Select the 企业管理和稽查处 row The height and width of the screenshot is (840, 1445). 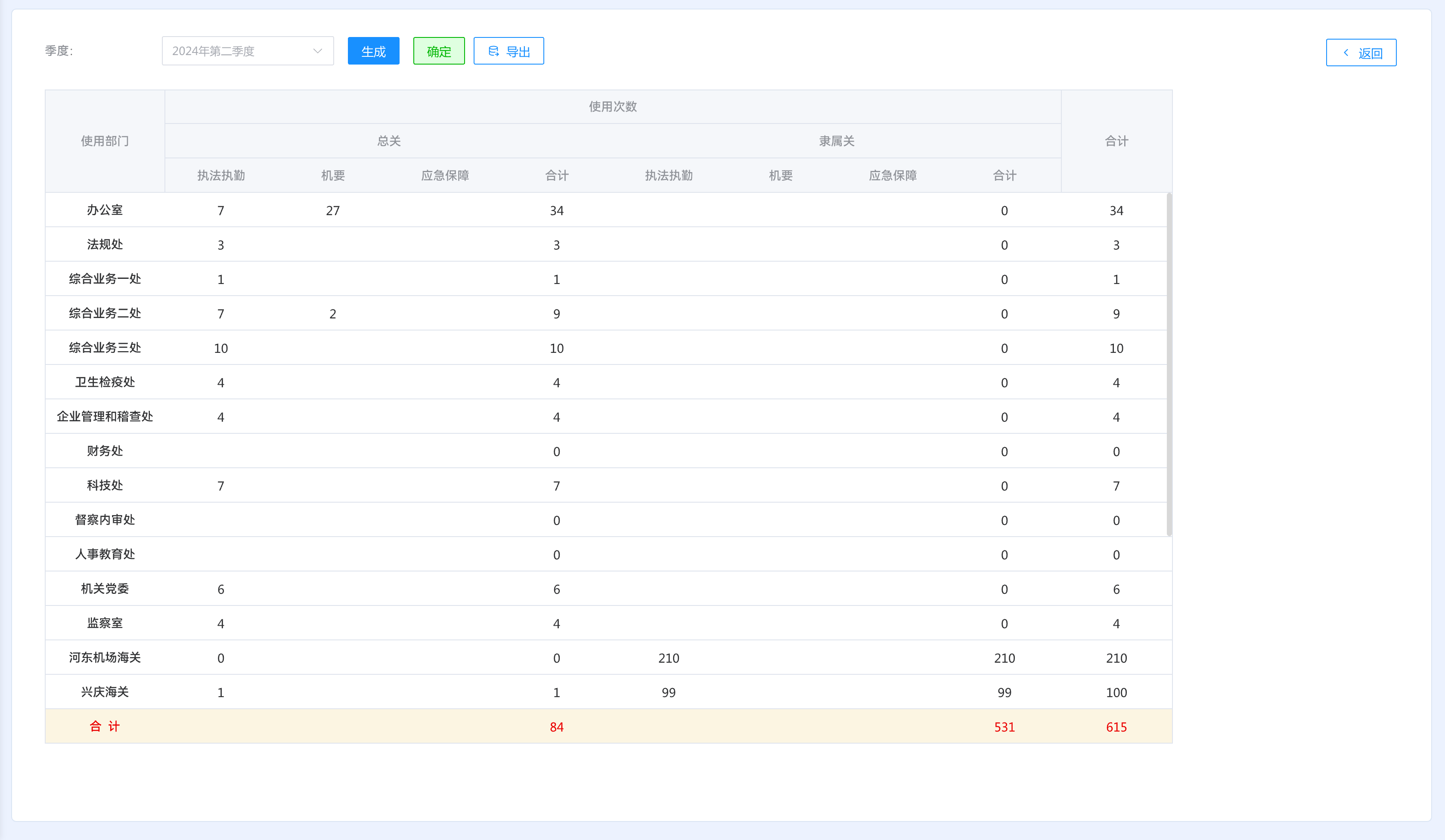105,417
